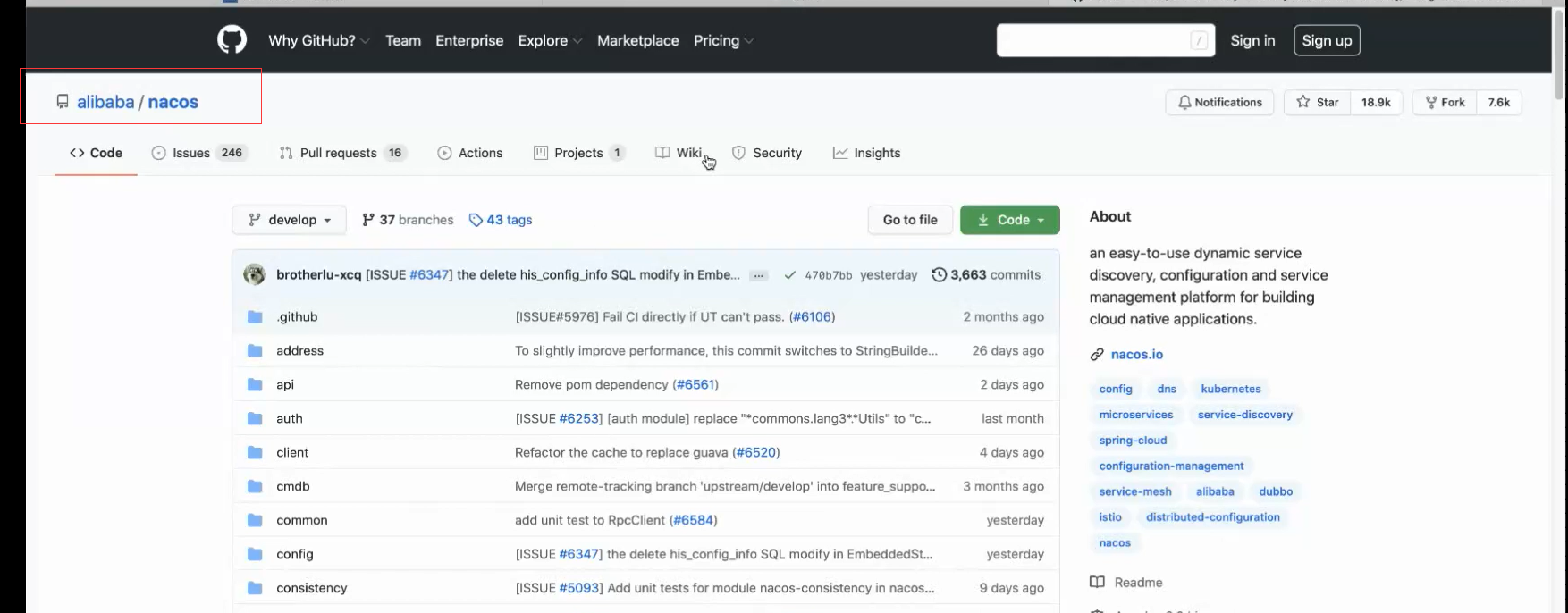Click the client folder icon
1568x613 pixels.
click(255, 452)
